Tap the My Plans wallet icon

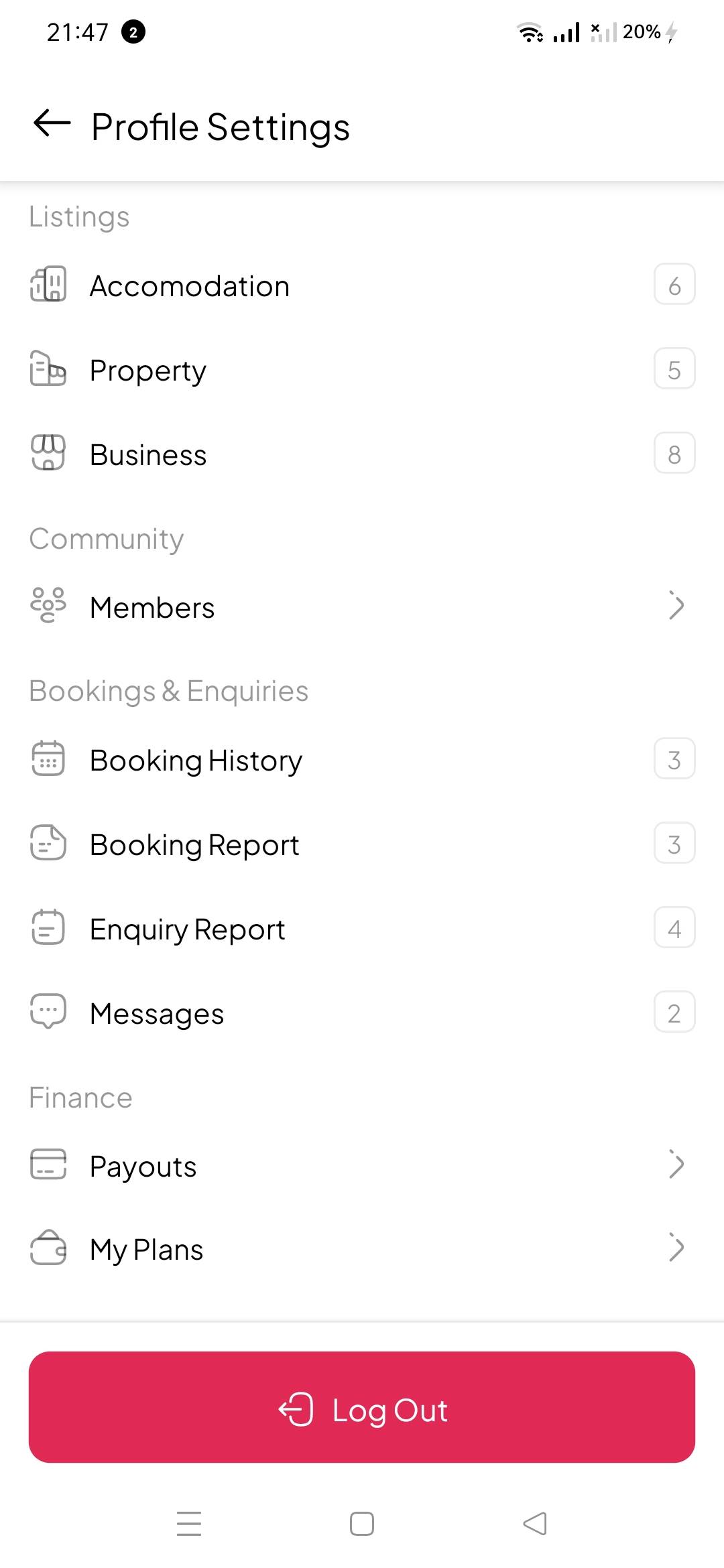(48, 1248)
